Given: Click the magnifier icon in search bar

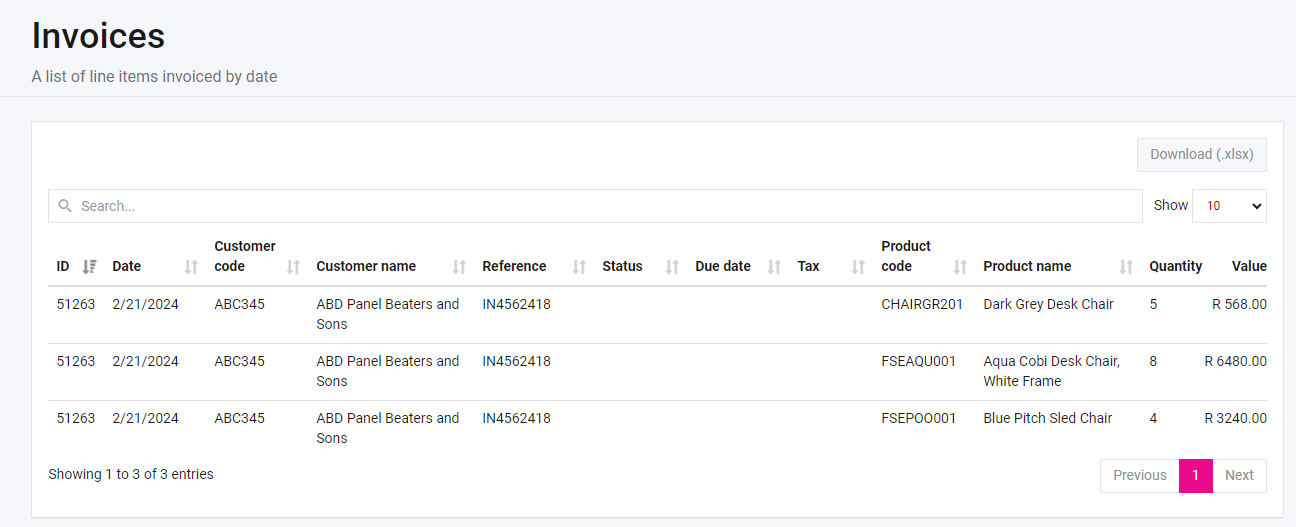Looking at the screenshot, I should tap(65, 206).
